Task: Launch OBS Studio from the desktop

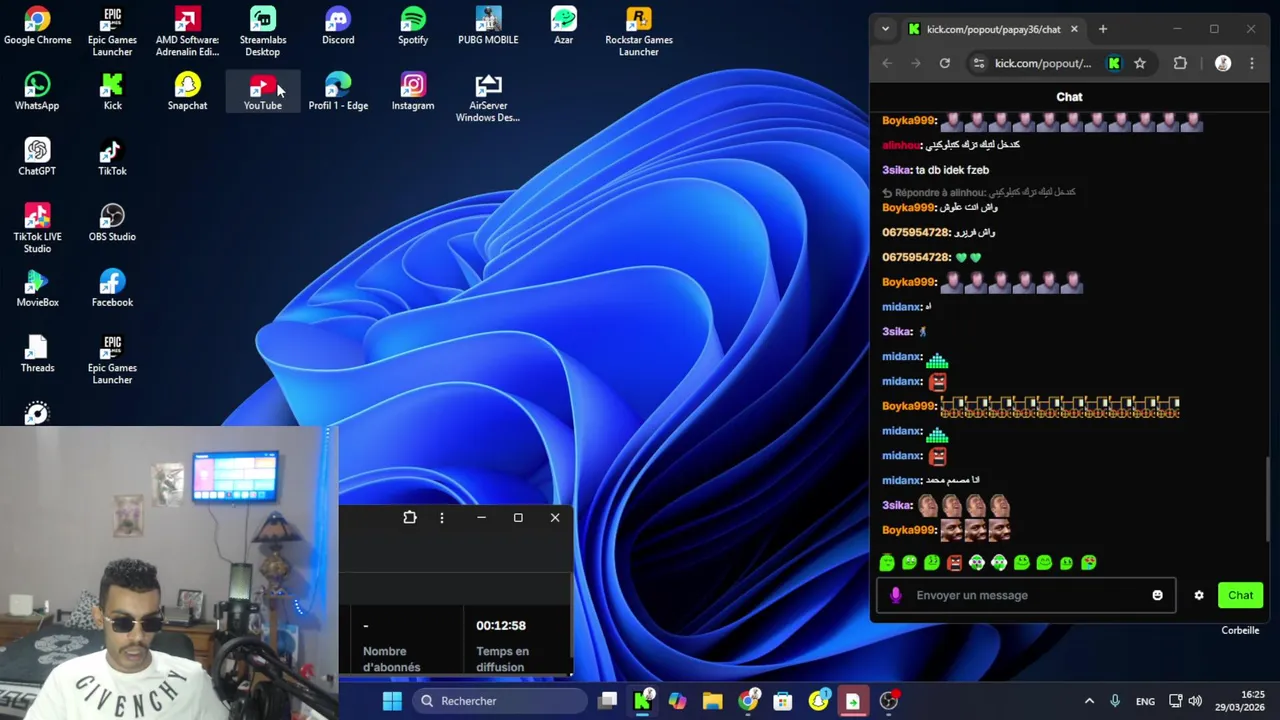Action: click(112, 223)
